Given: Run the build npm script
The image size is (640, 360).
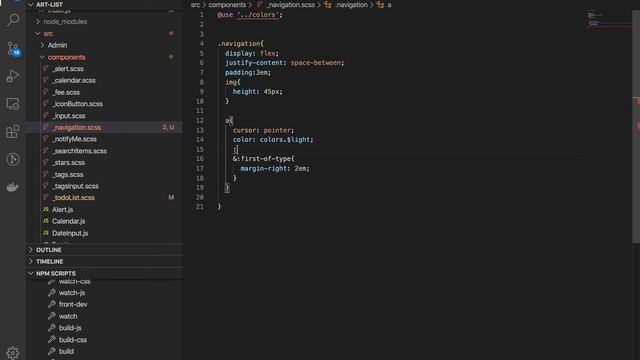Looking at the screenshot, I should click(66, 351).
